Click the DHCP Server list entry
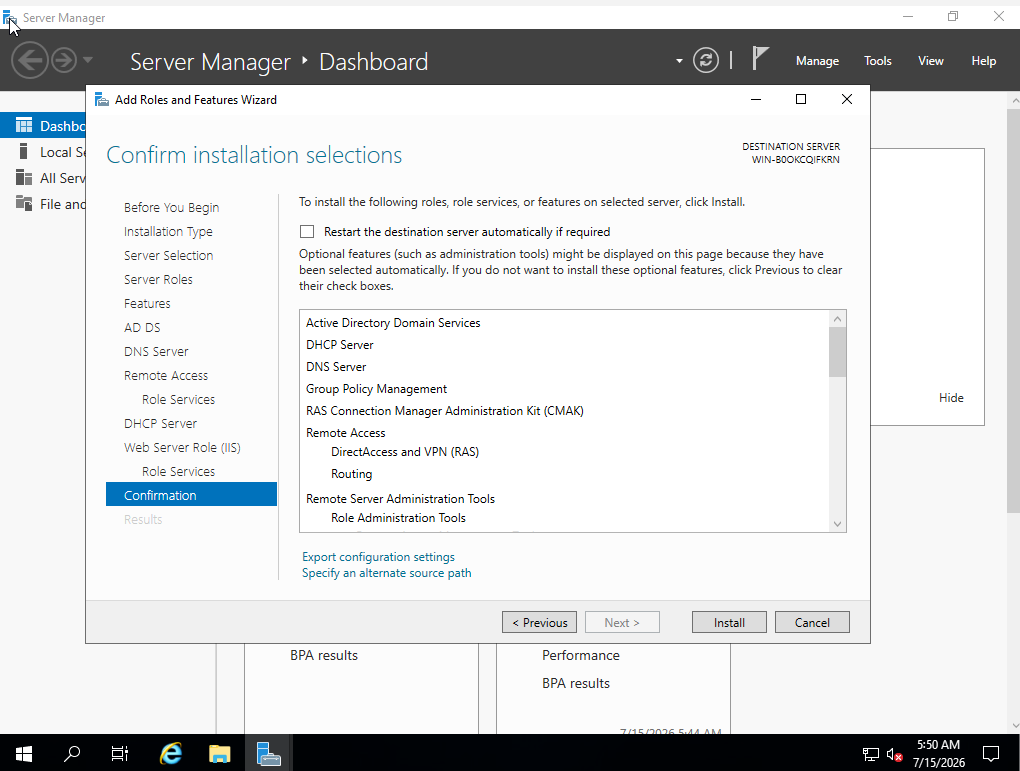Viewport: 1020px width, 771px height. (340, 345)
